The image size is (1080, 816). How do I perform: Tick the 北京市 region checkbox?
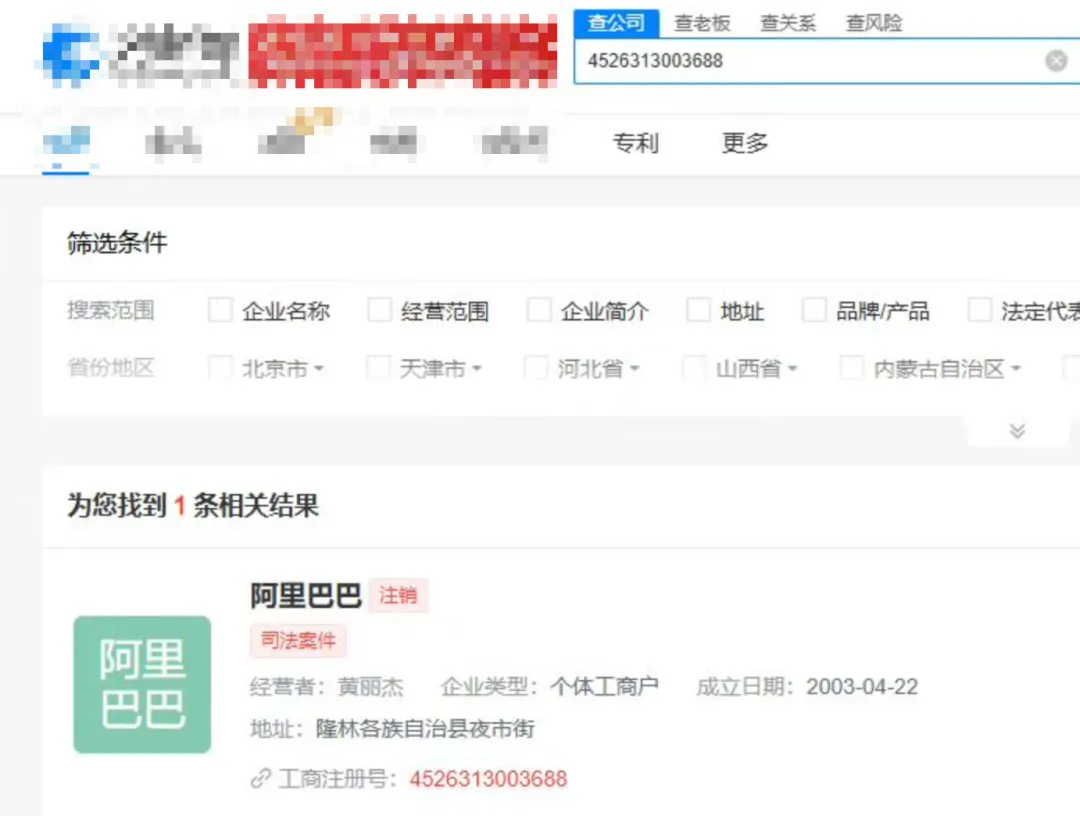pyautogui.click(x=220, y=367)
